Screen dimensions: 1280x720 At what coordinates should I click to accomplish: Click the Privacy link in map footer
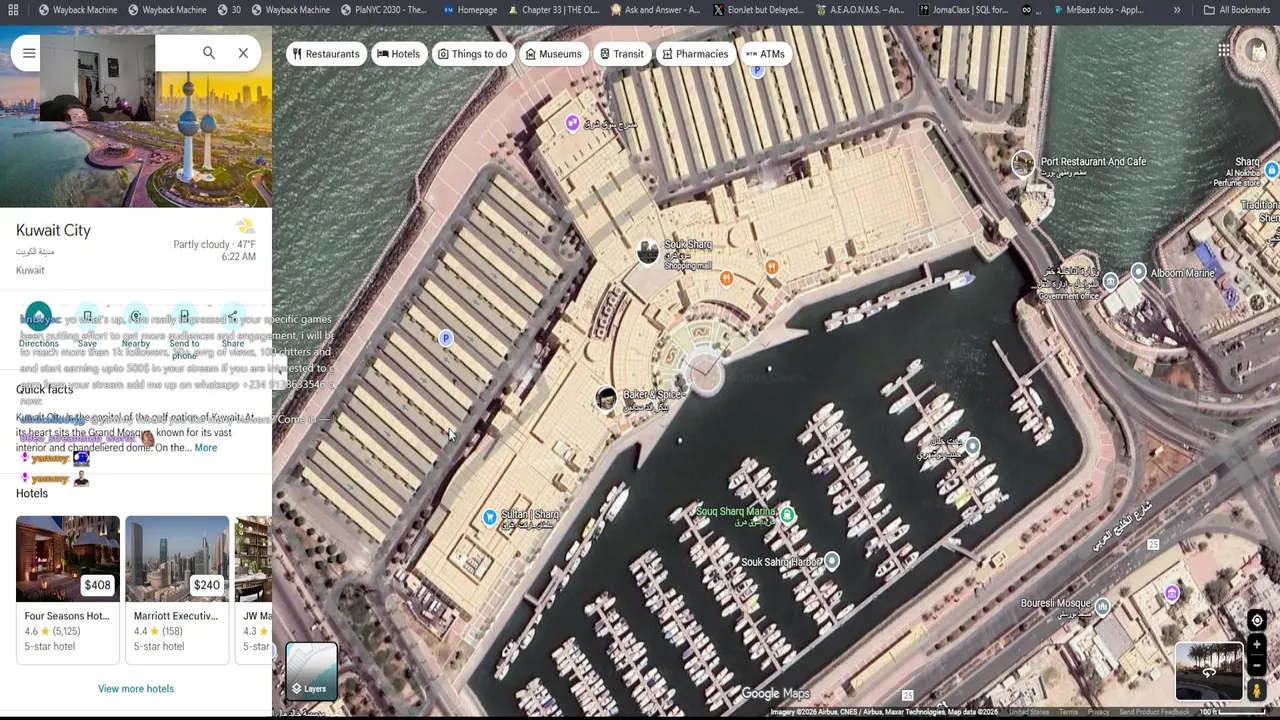coord(1098,712)
